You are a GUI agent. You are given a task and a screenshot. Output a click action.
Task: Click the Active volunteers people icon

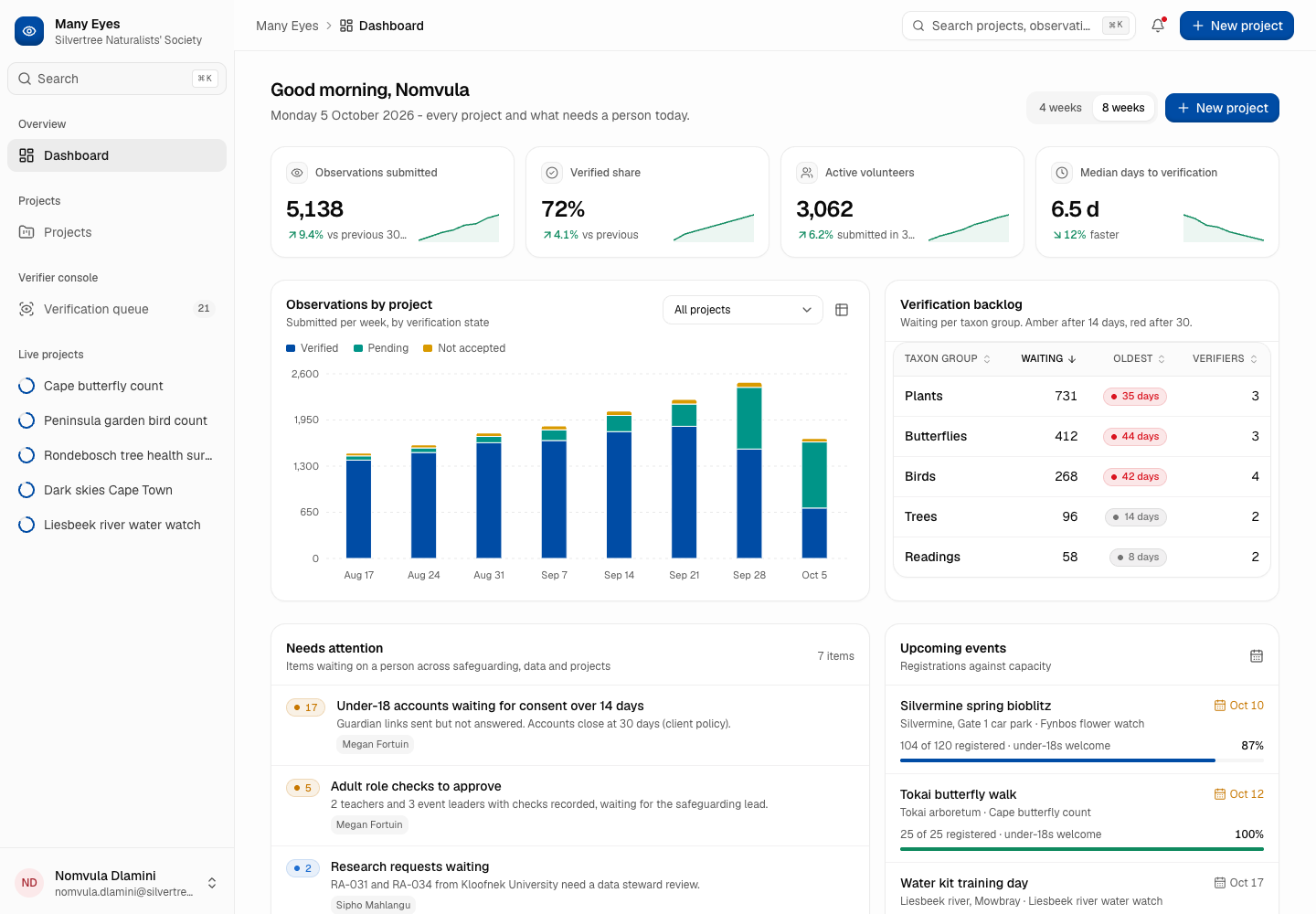(x=807, y=173)
